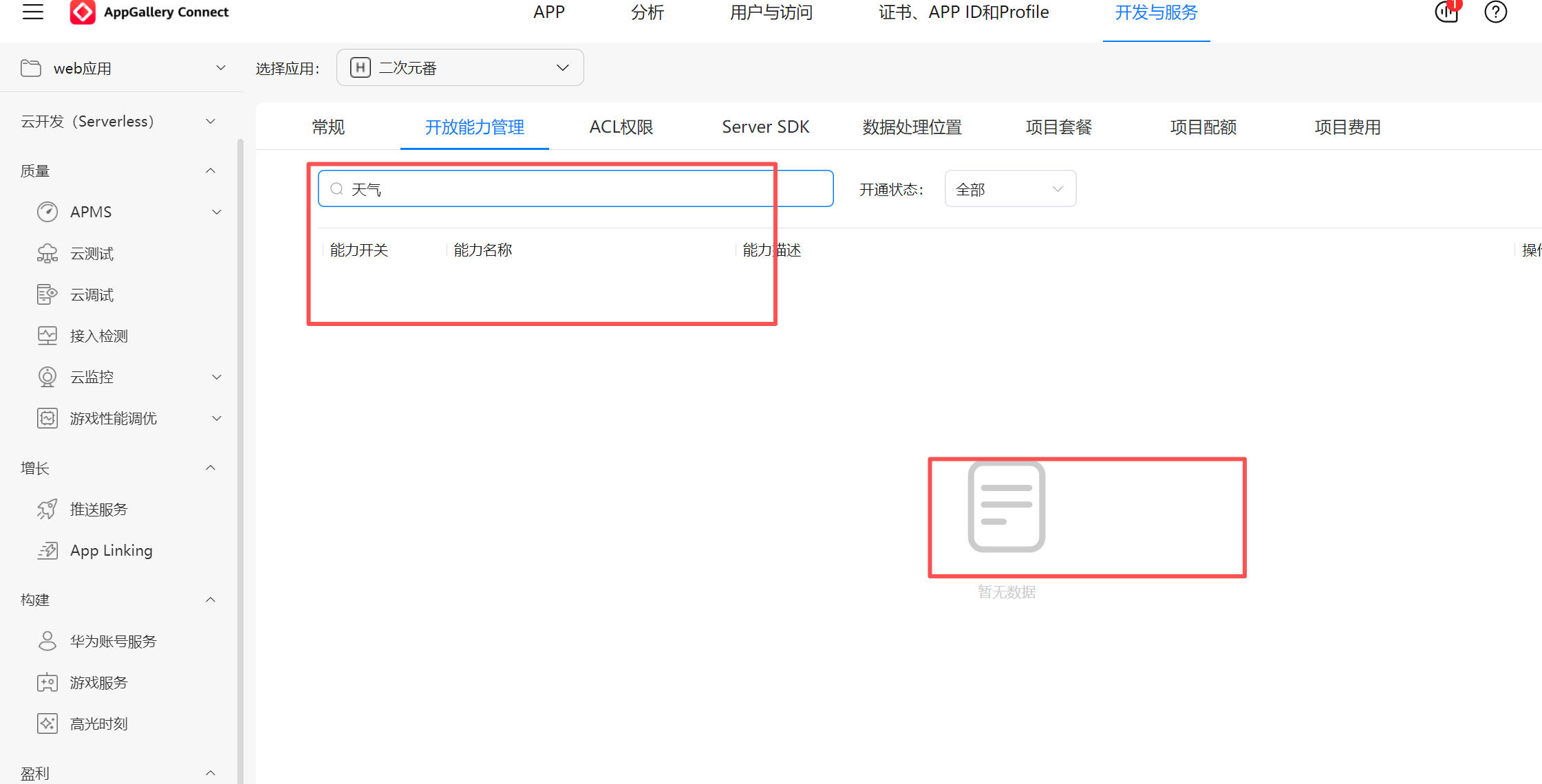Image resolution: width=1542 pixels, height=784 pixels.
Task: Click the 云测试 cloud test icon
Action: point(47,253)
